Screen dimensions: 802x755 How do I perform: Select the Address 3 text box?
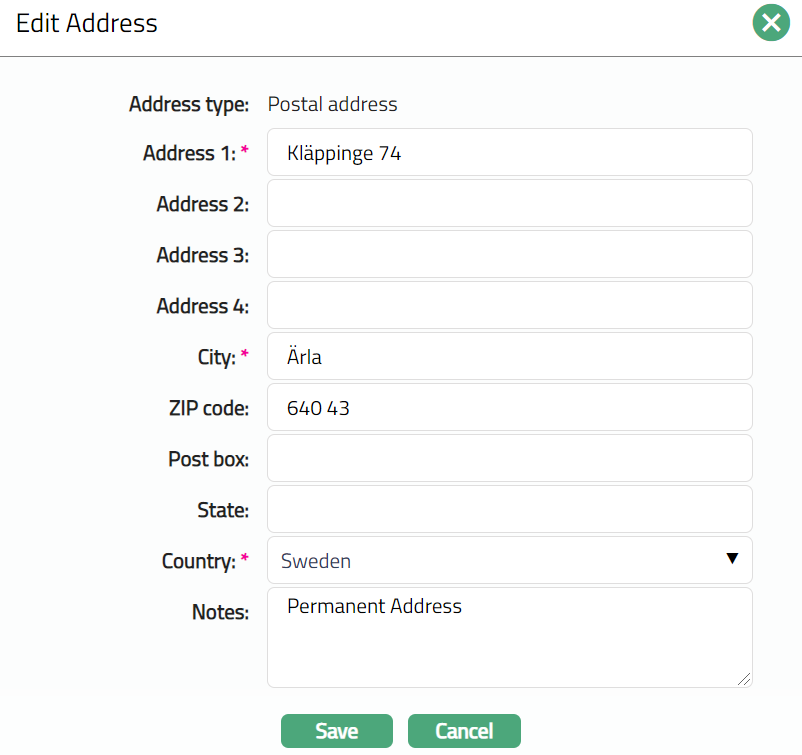click(x=509, y=255)
